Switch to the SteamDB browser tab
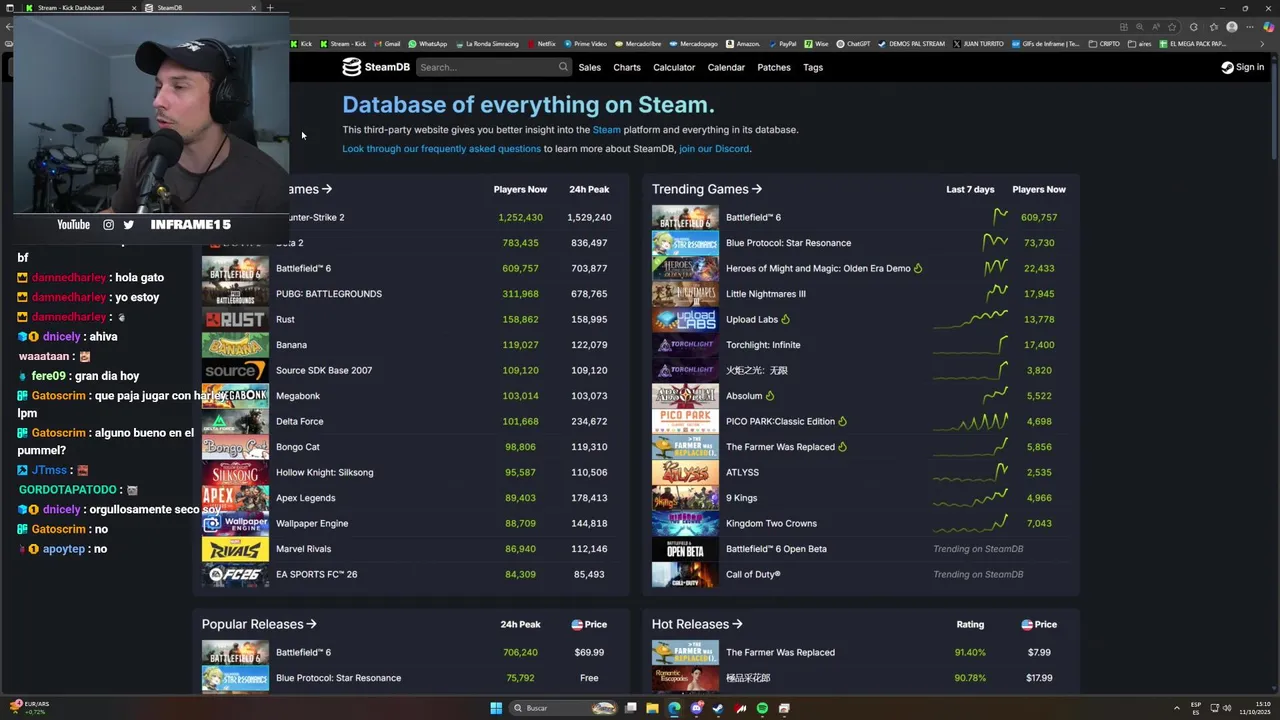Viewport: 1280px width, 720px height. tap(200, 8)
